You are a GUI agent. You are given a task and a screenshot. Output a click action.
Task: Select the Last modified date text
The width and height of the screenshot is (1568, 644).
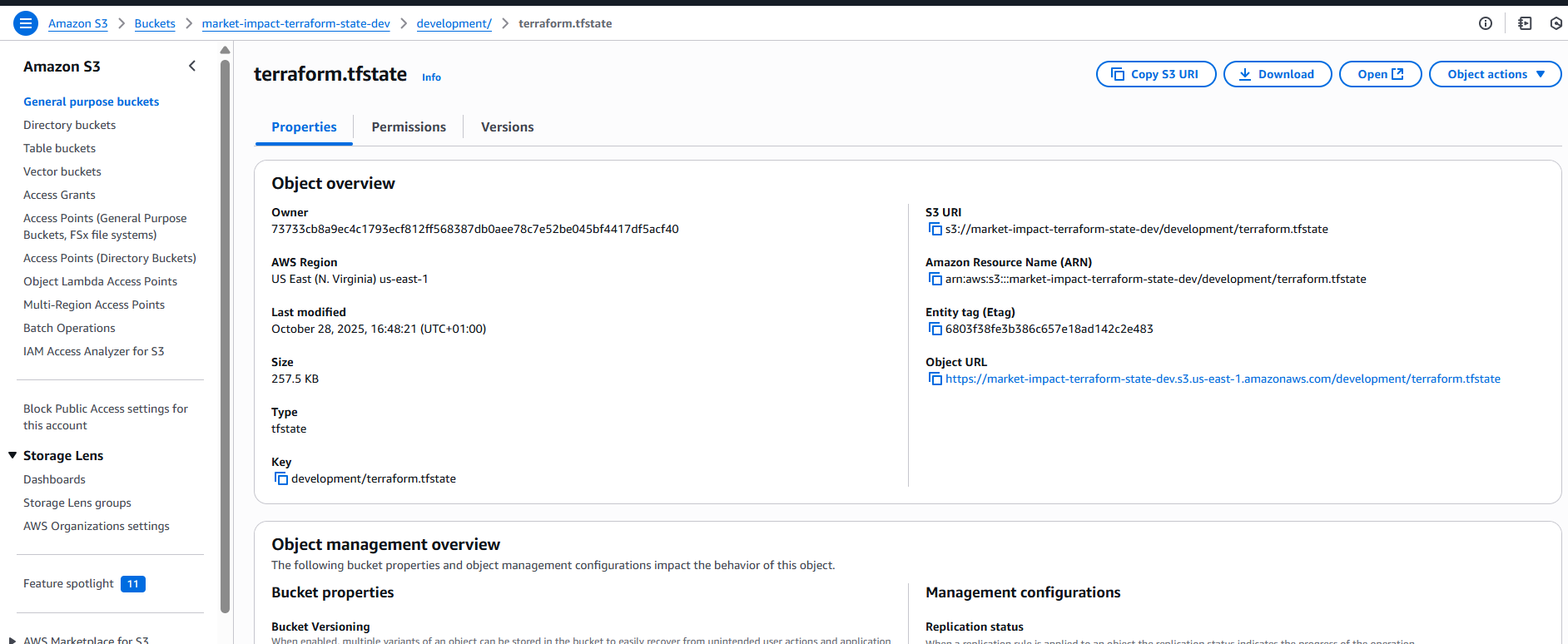click(379, 329)
